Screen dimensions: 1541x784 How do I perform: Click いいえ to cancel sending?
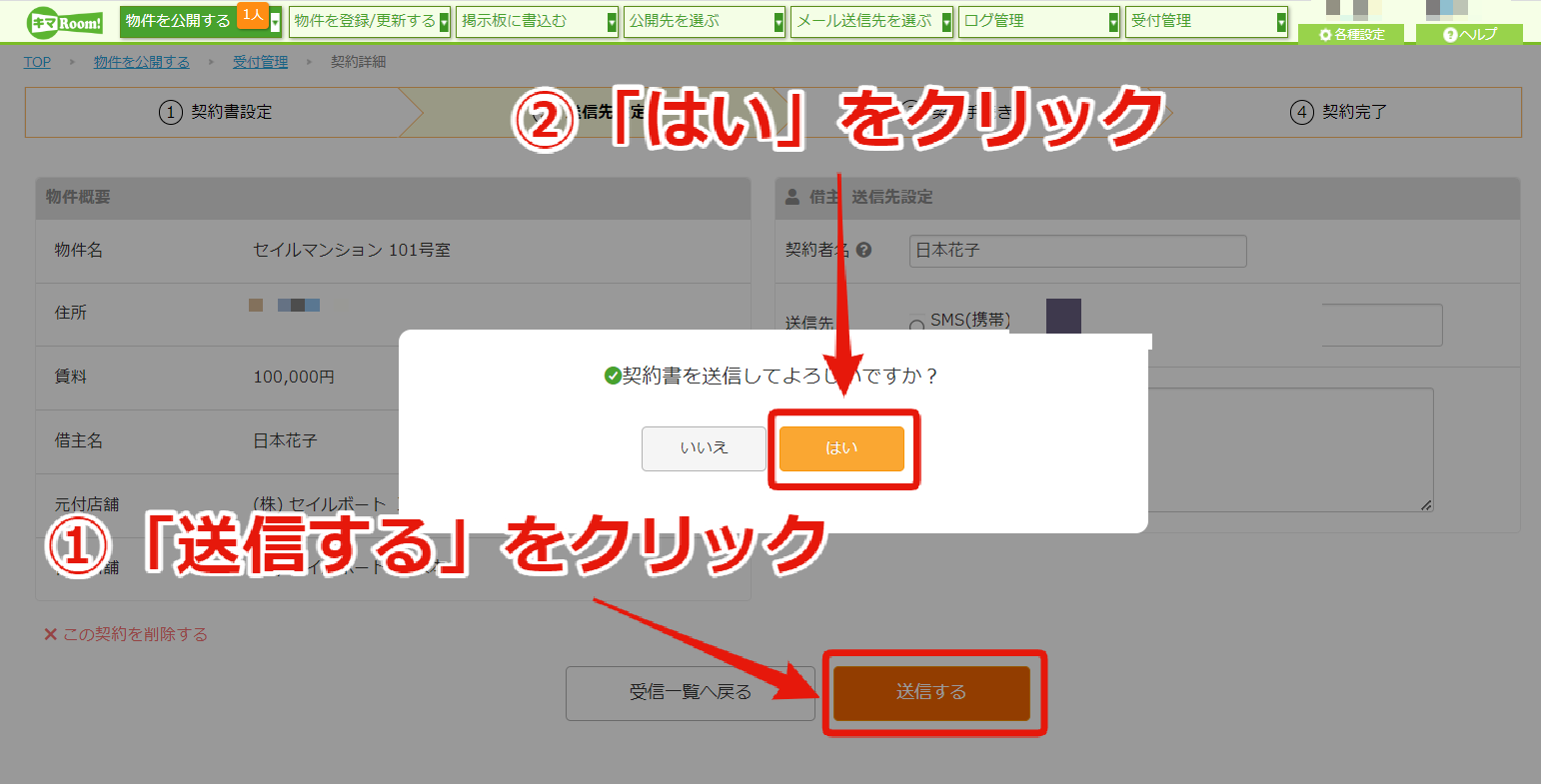(704, 448)
